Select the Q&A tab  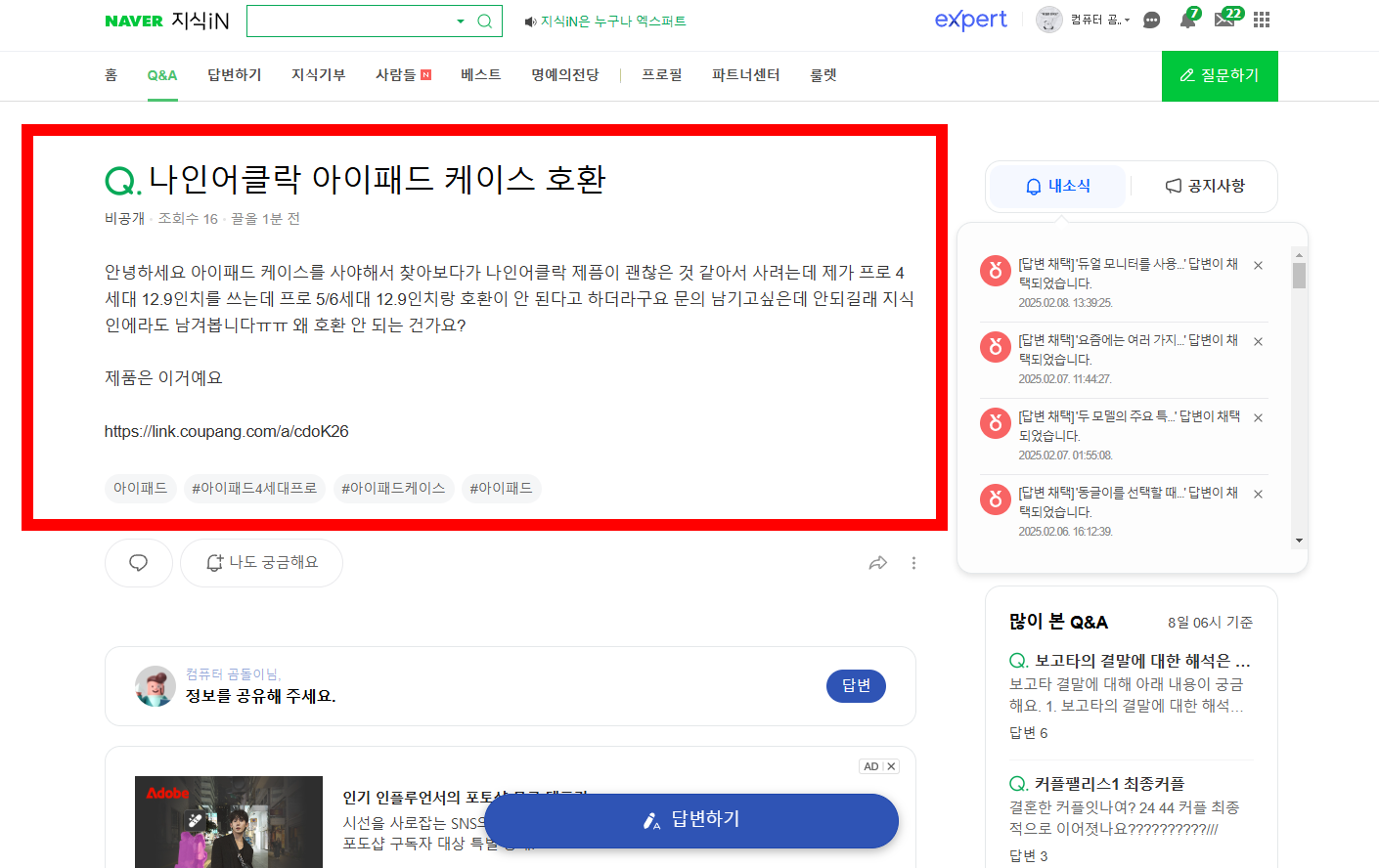(x=162, y=75)
